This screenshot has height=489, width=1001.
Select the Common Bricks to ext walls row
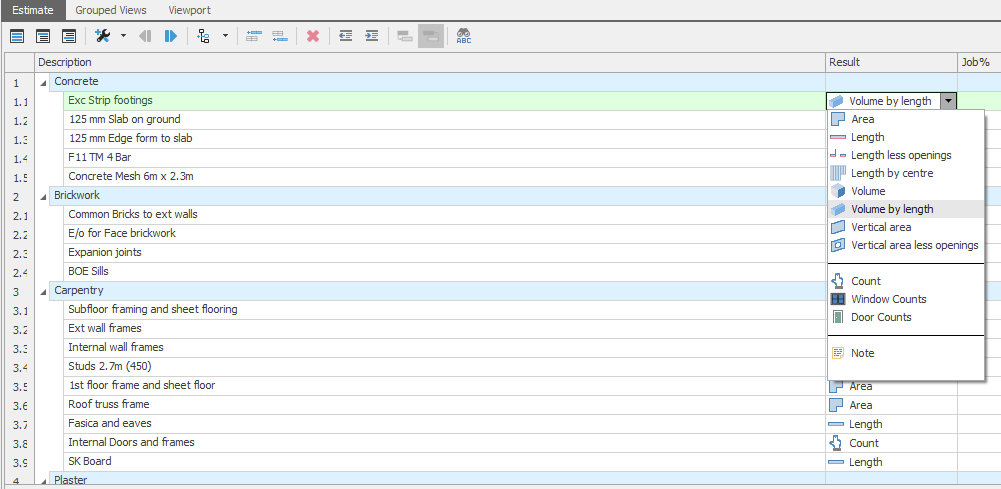click(x=133, y=214)
